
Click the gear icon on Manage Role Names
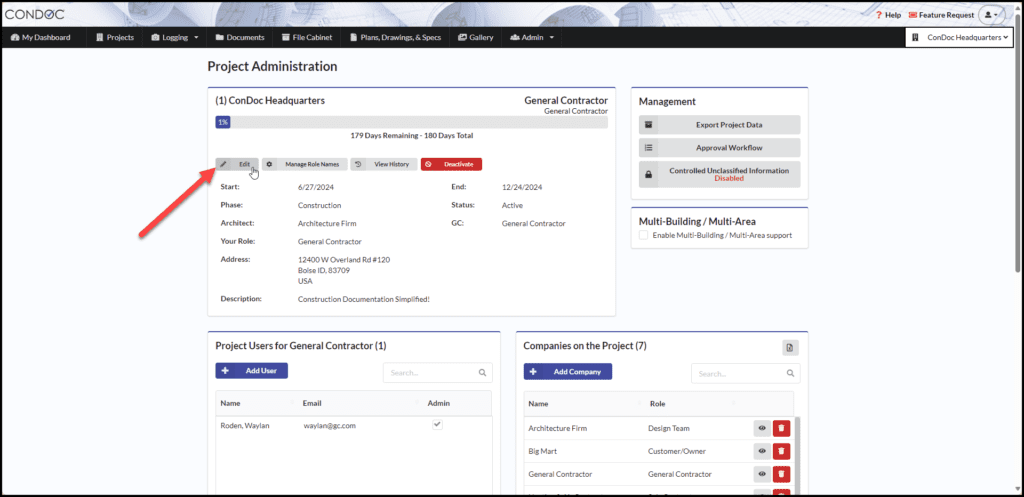pos(269,164)
